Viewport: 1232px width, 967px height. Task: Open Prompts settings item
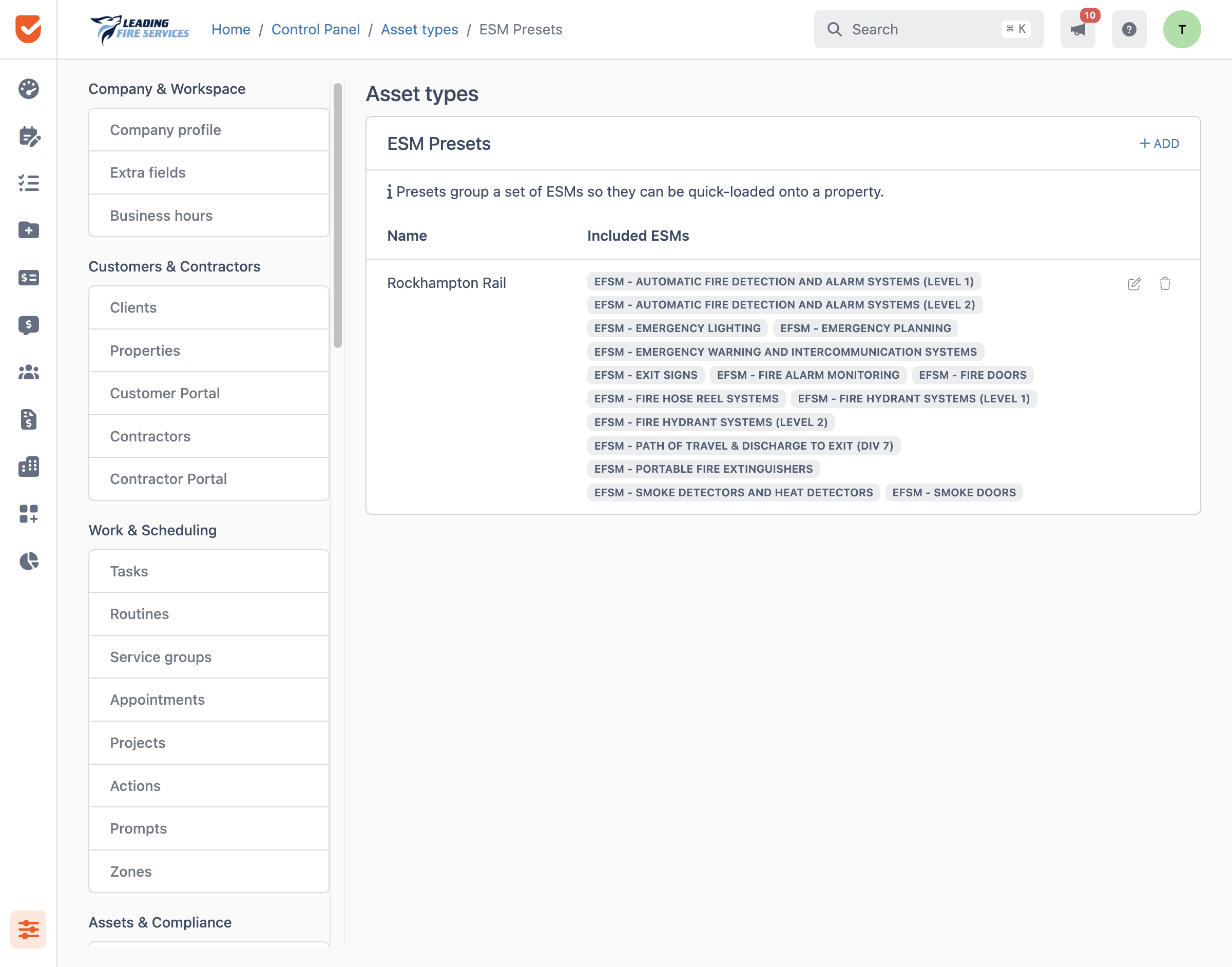(208, 828)
